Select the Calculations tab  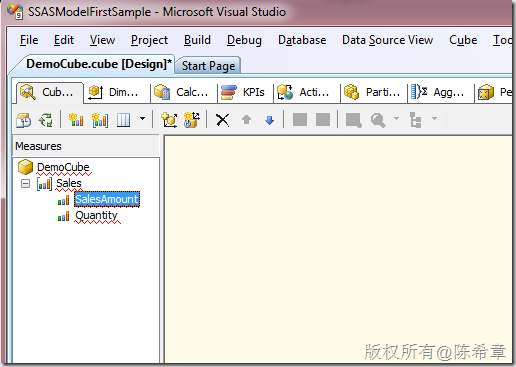[184, 92]
